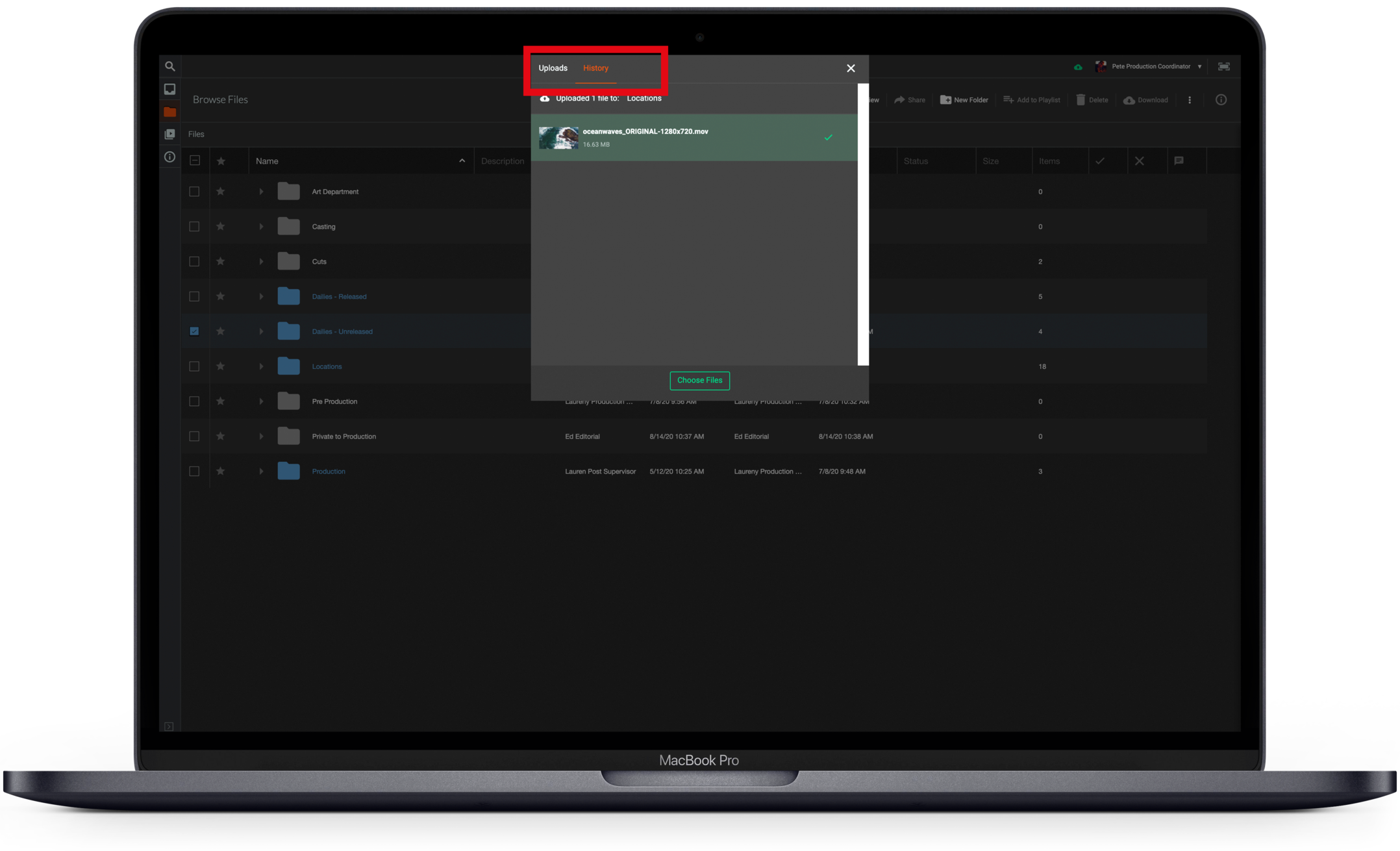Select the History tab
1400x851 pixels.
click(595, 68)
